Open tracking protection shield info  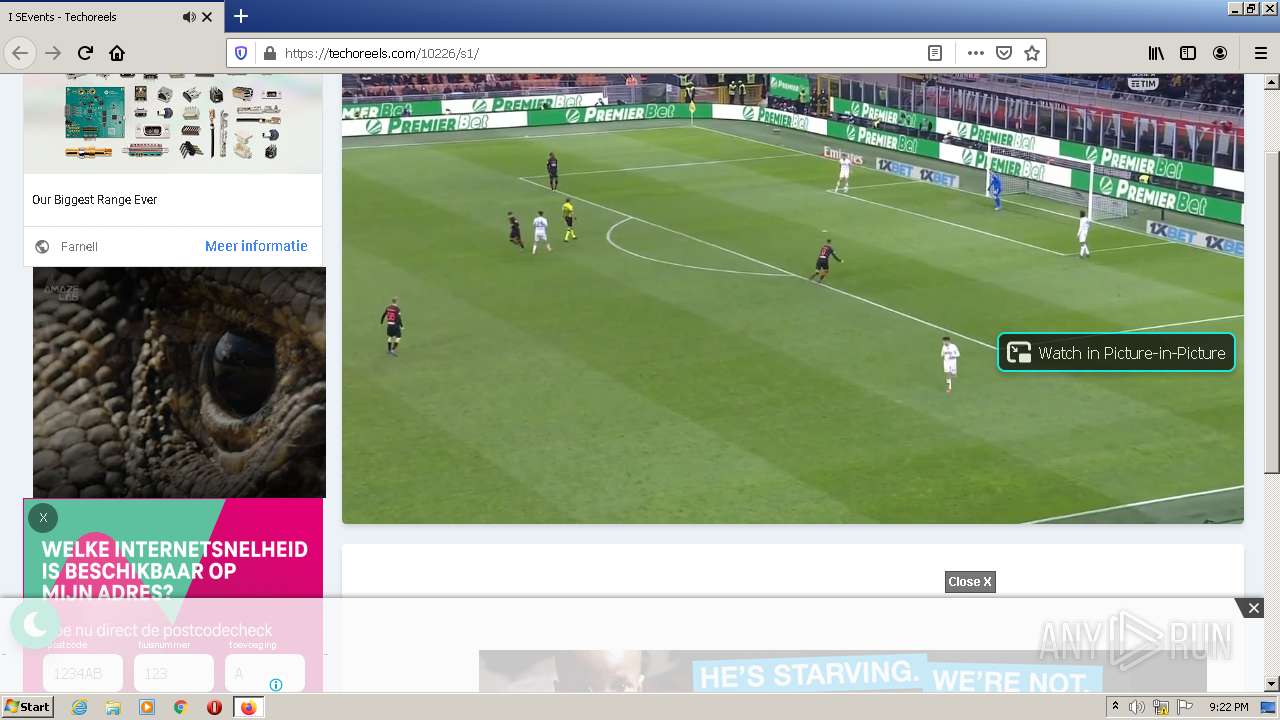tap(241, 53)
